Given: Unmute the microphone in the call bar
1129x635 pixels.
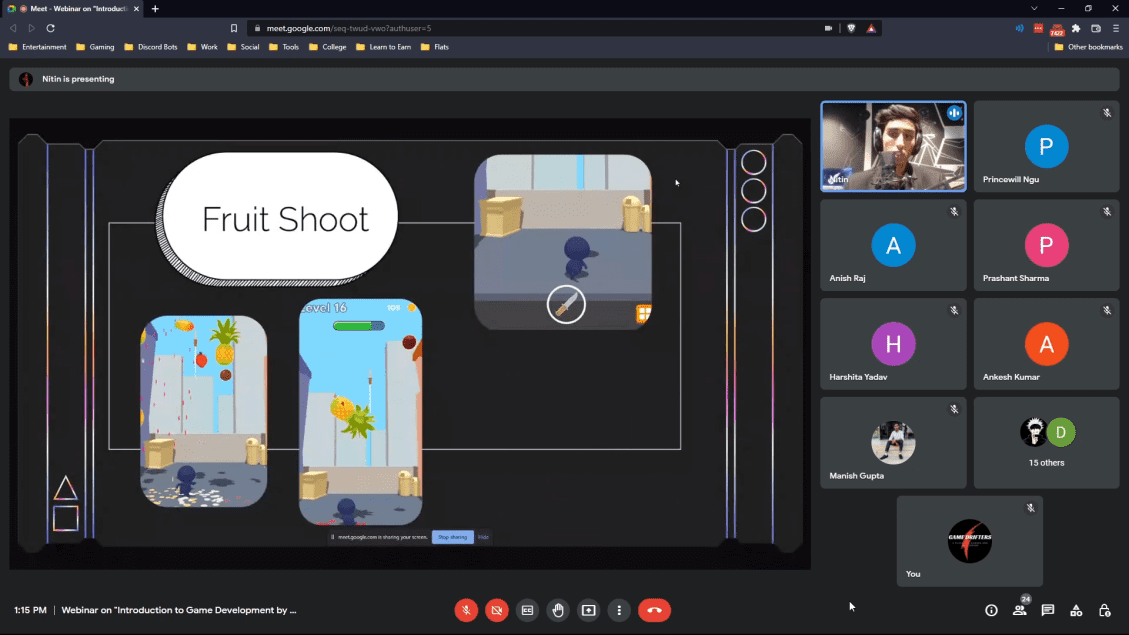Looking at the screenshot, I should (466, 610).
